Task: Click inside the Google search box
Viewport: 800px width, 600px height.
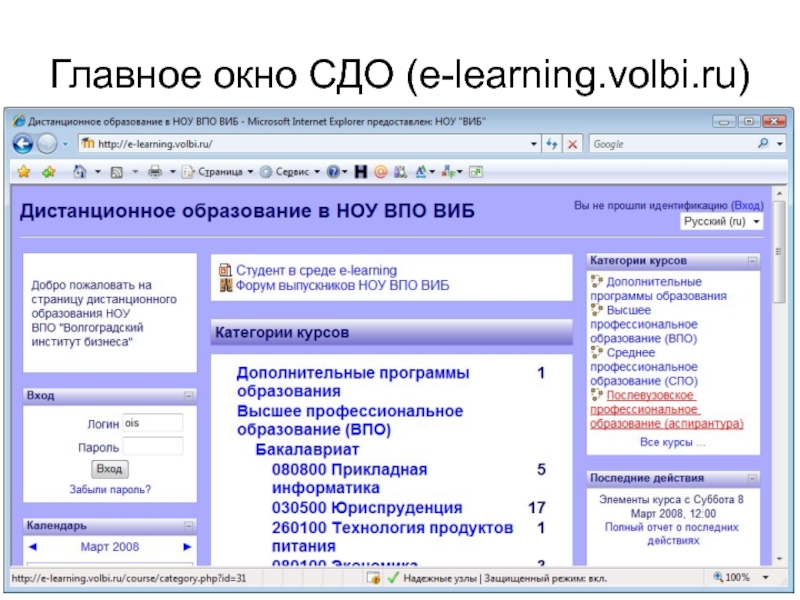Action: point(672,144)
